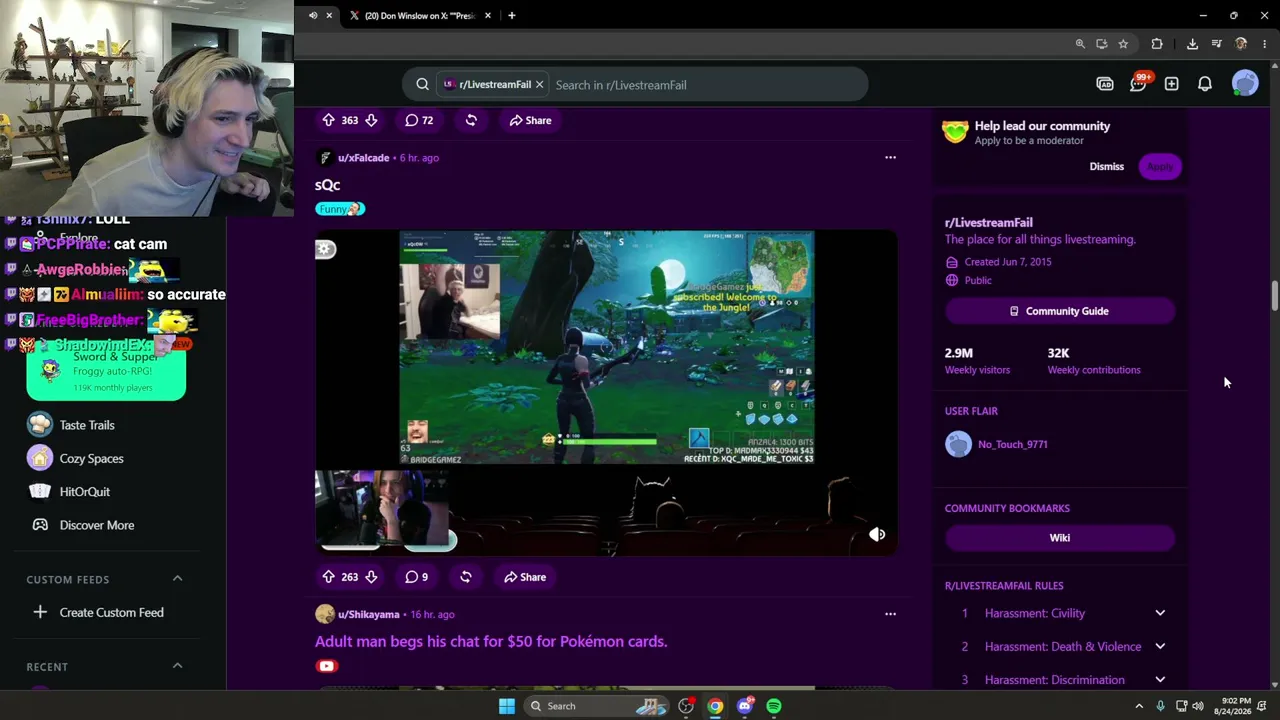
Task: Open Reddit notifications bell
Action: pyautogui.click(x=1205, y=84)
